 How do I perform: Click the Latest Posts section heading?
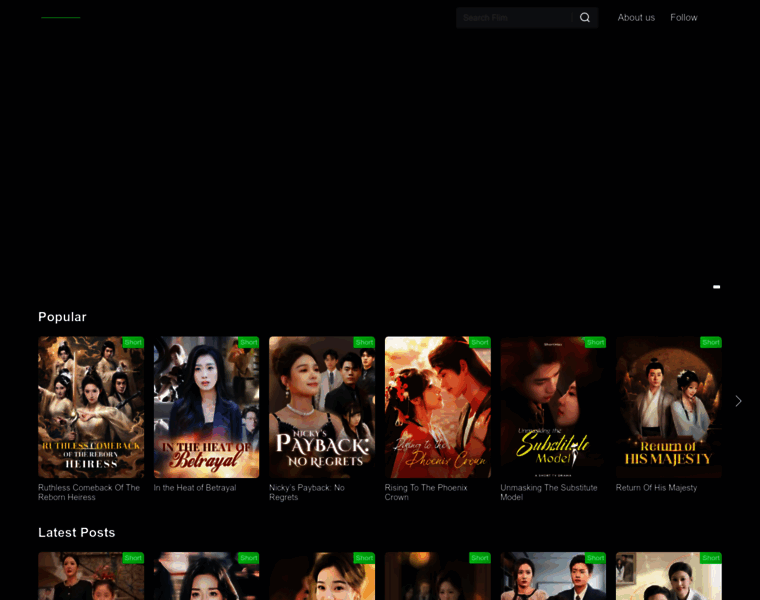coord(77,533)
